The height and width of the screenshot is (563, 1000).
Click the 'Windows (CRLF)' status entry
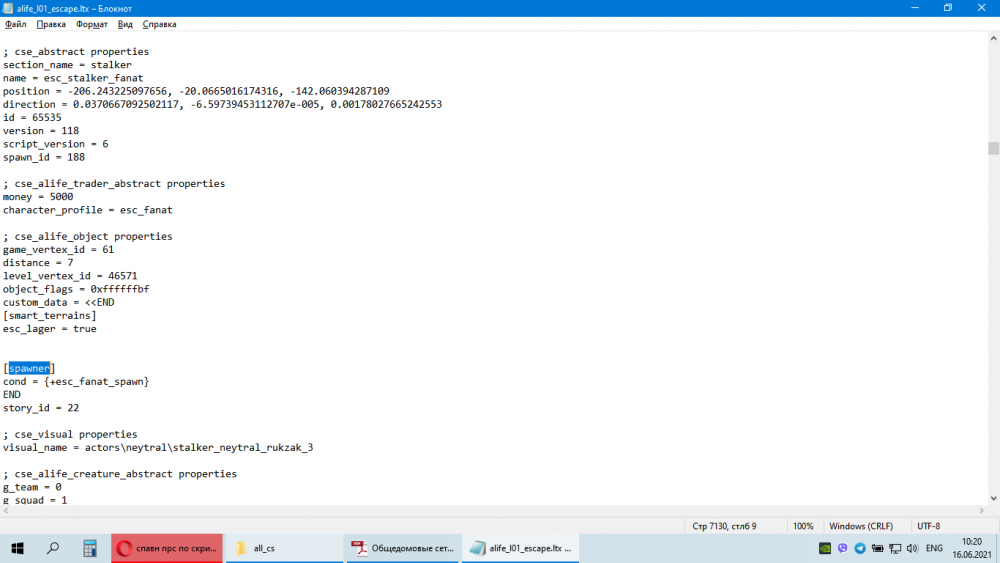(x=861, y=527)
